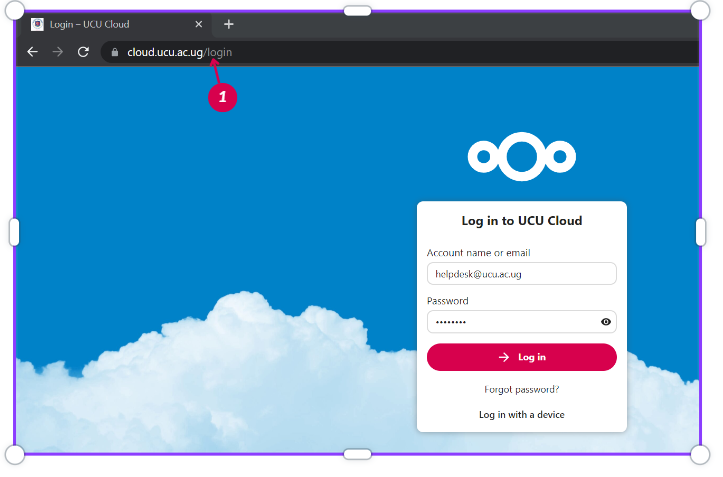Close the Login – UCU Cloud tab
This screenshot has width=723, height=477.
199,24
